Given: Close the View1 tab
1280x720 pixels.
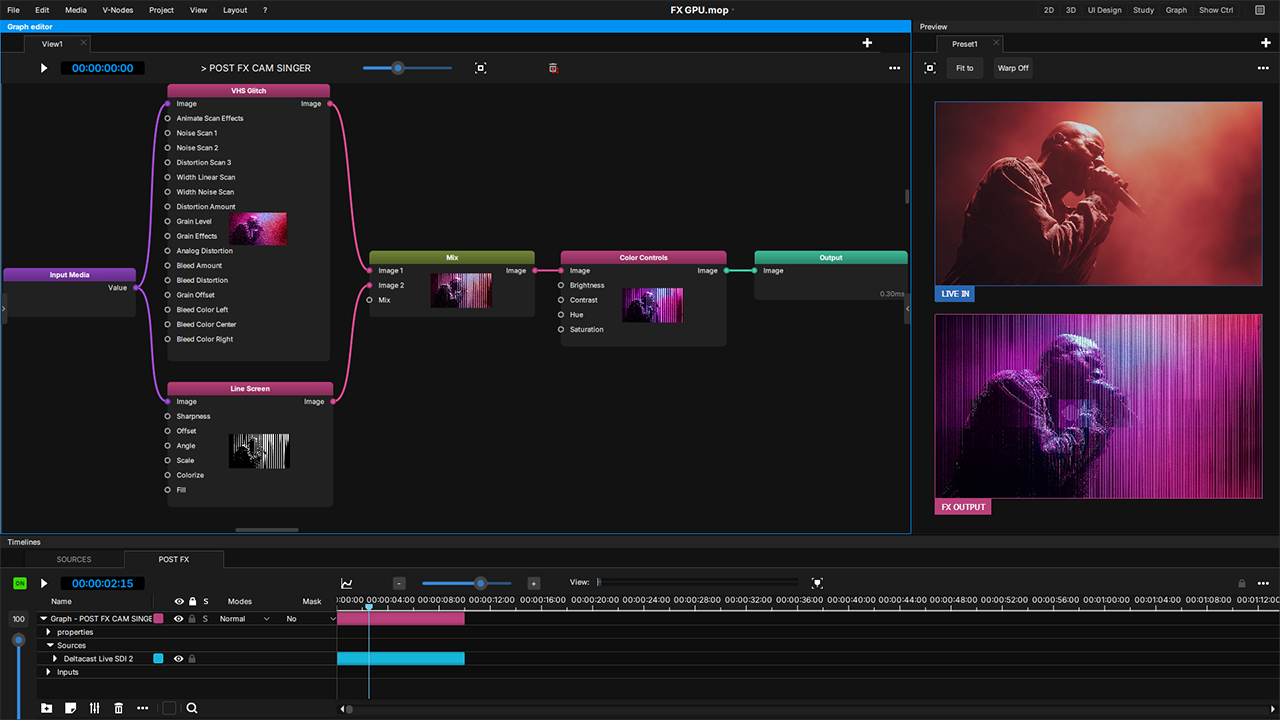Looking at the screenshot, I should point(84,43).
